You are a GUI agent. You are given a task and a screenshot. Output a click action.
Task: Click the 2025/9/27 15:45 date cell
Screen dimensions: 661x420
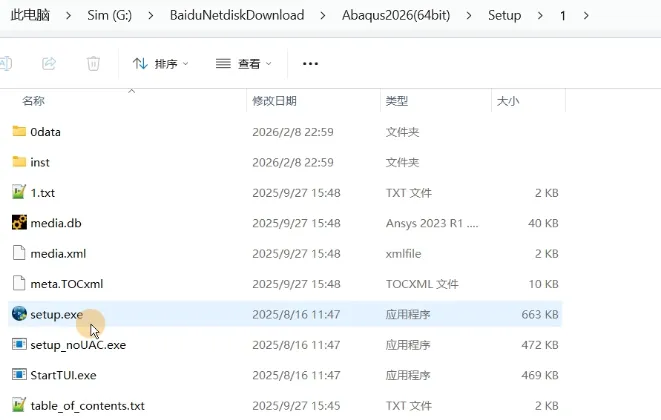[296, 405]
